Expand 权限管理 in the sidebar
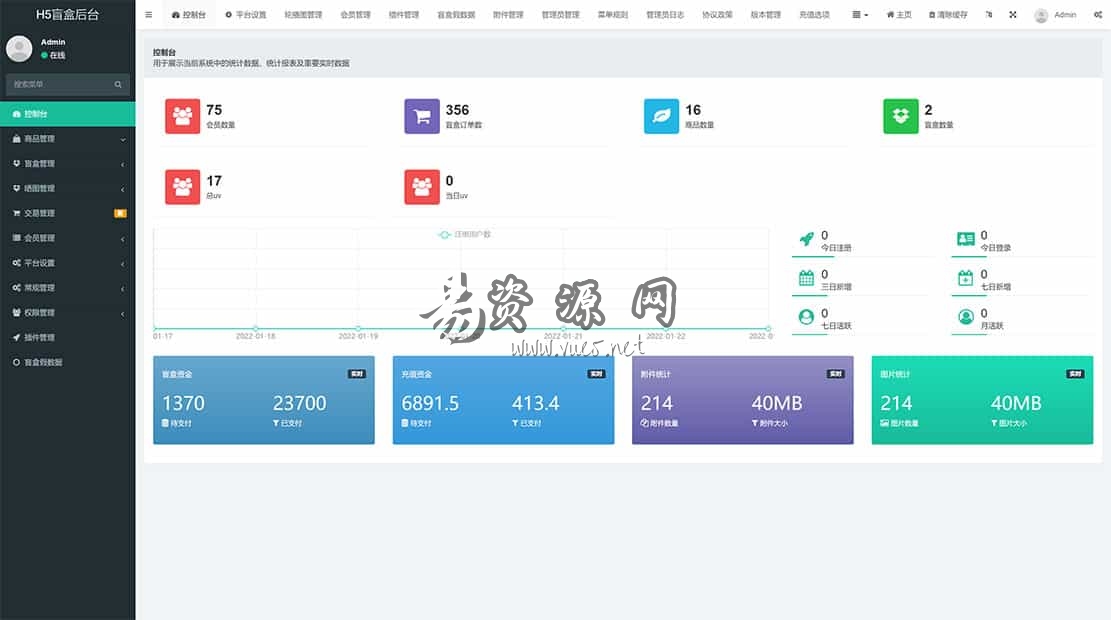This screenshot has width=1111, height=620. point(67,312)
